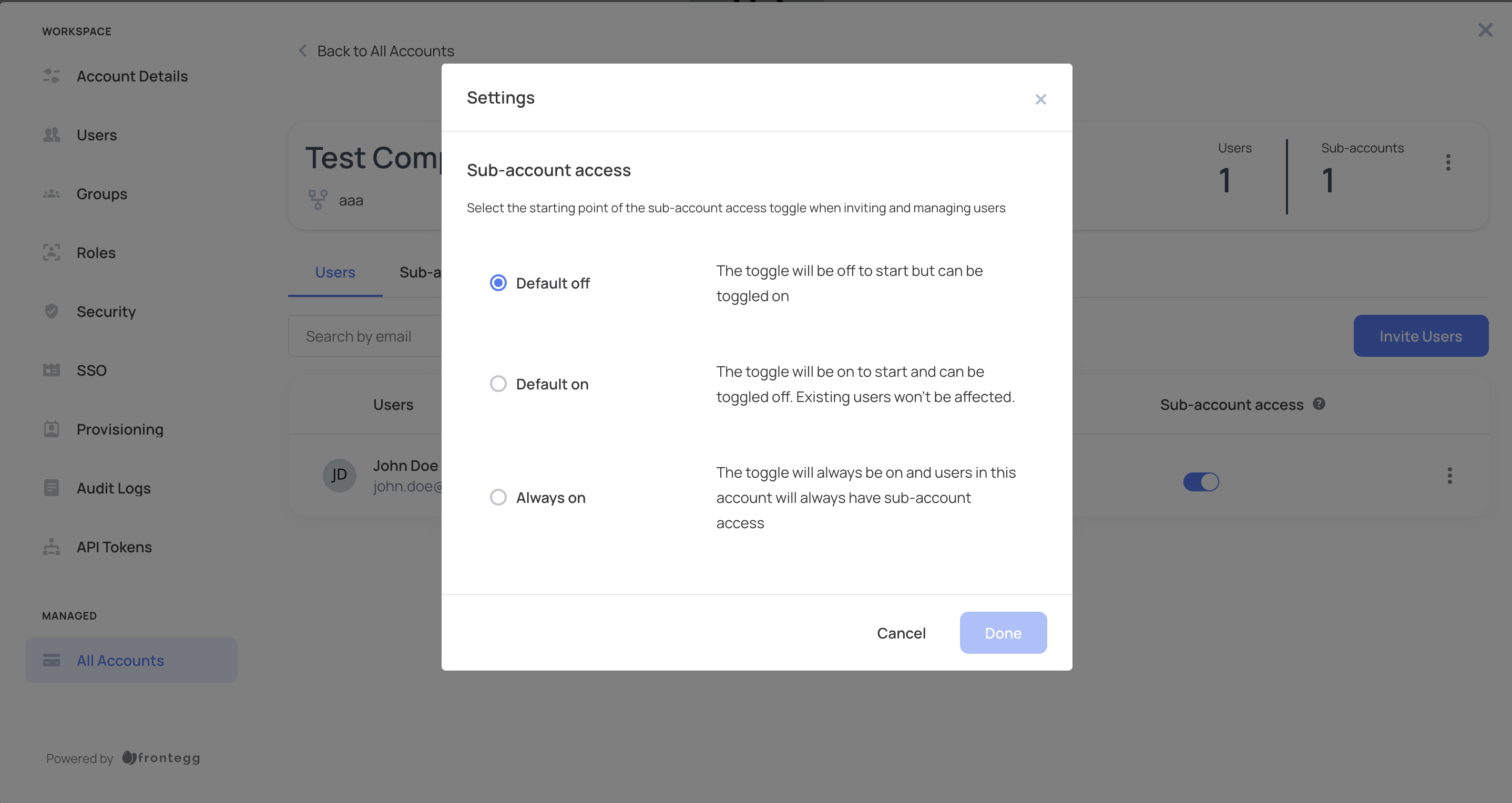Click the API Tokens icon

pos(51,547)
